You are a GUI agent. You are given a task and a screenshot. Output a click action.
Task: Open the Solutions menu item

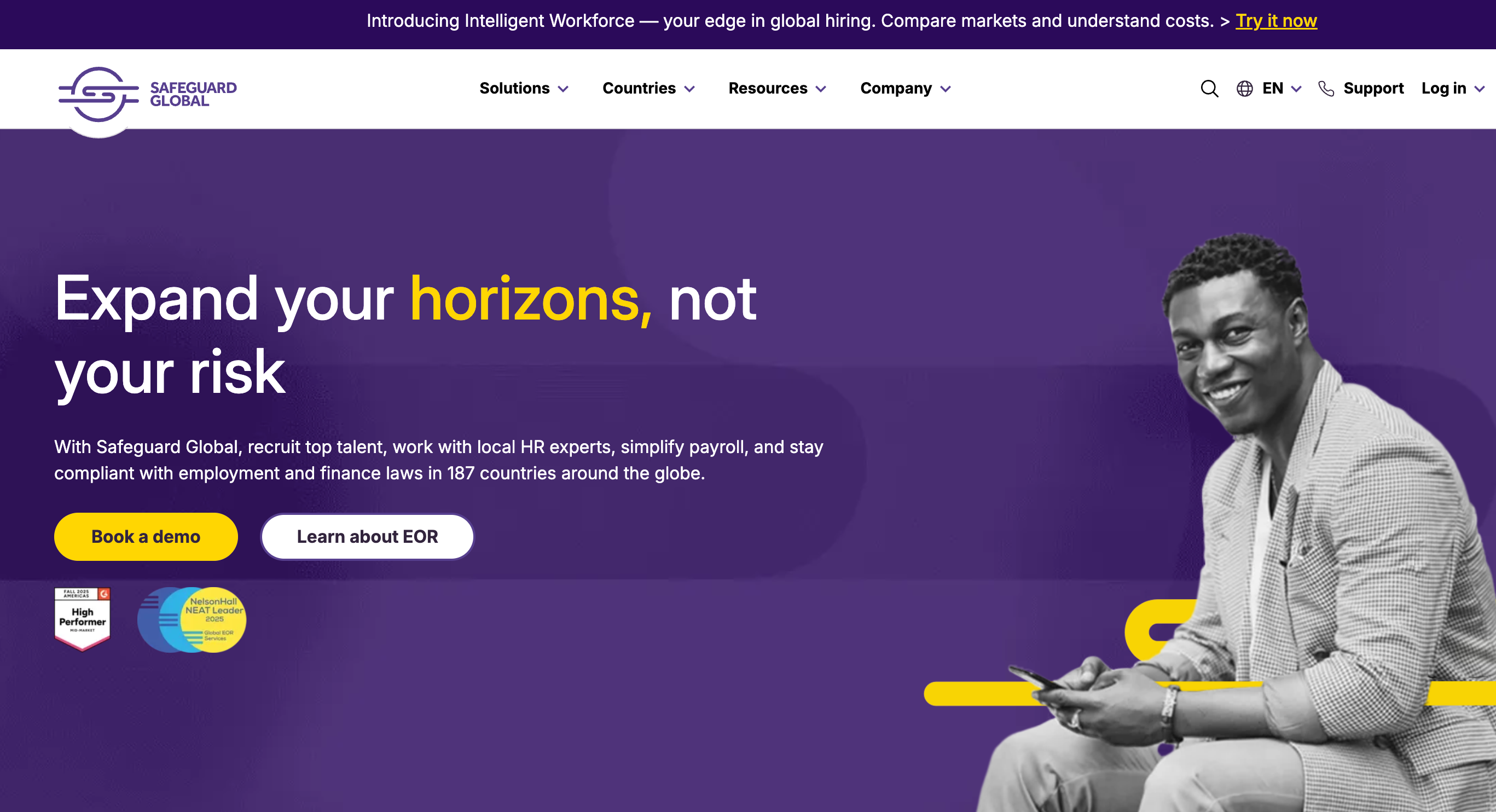514,88
